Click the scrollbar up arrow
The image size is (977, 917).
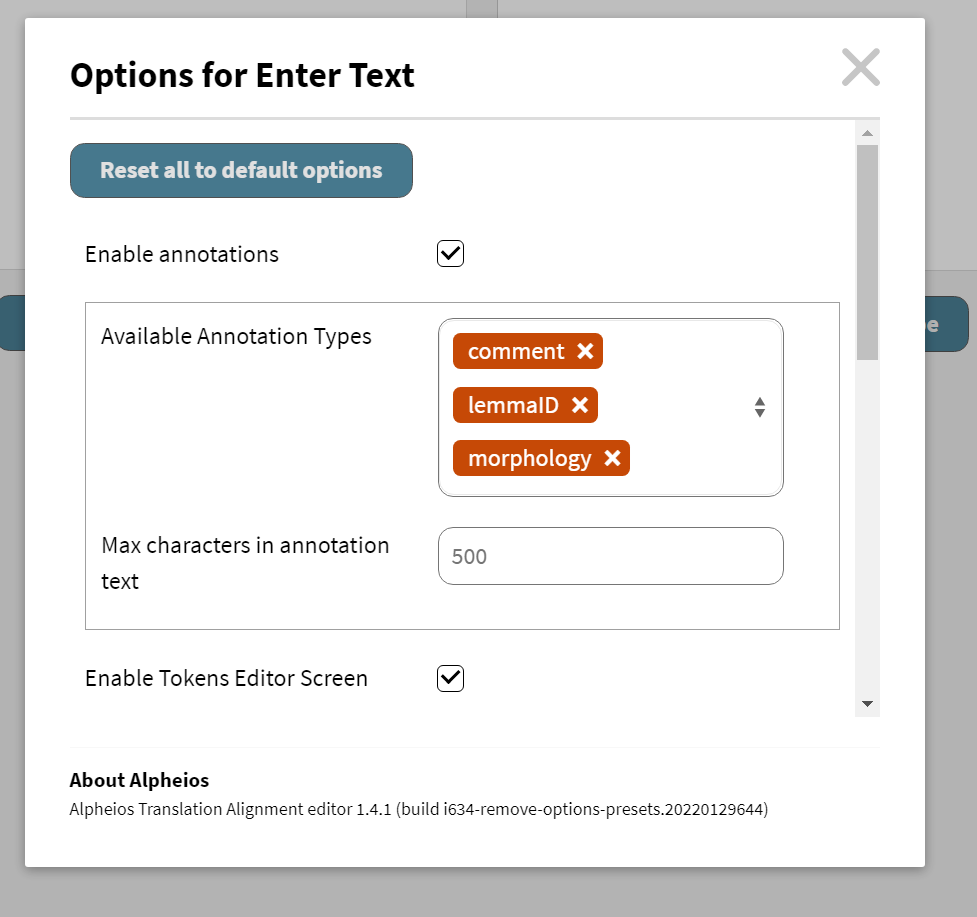tap(866, 132)
